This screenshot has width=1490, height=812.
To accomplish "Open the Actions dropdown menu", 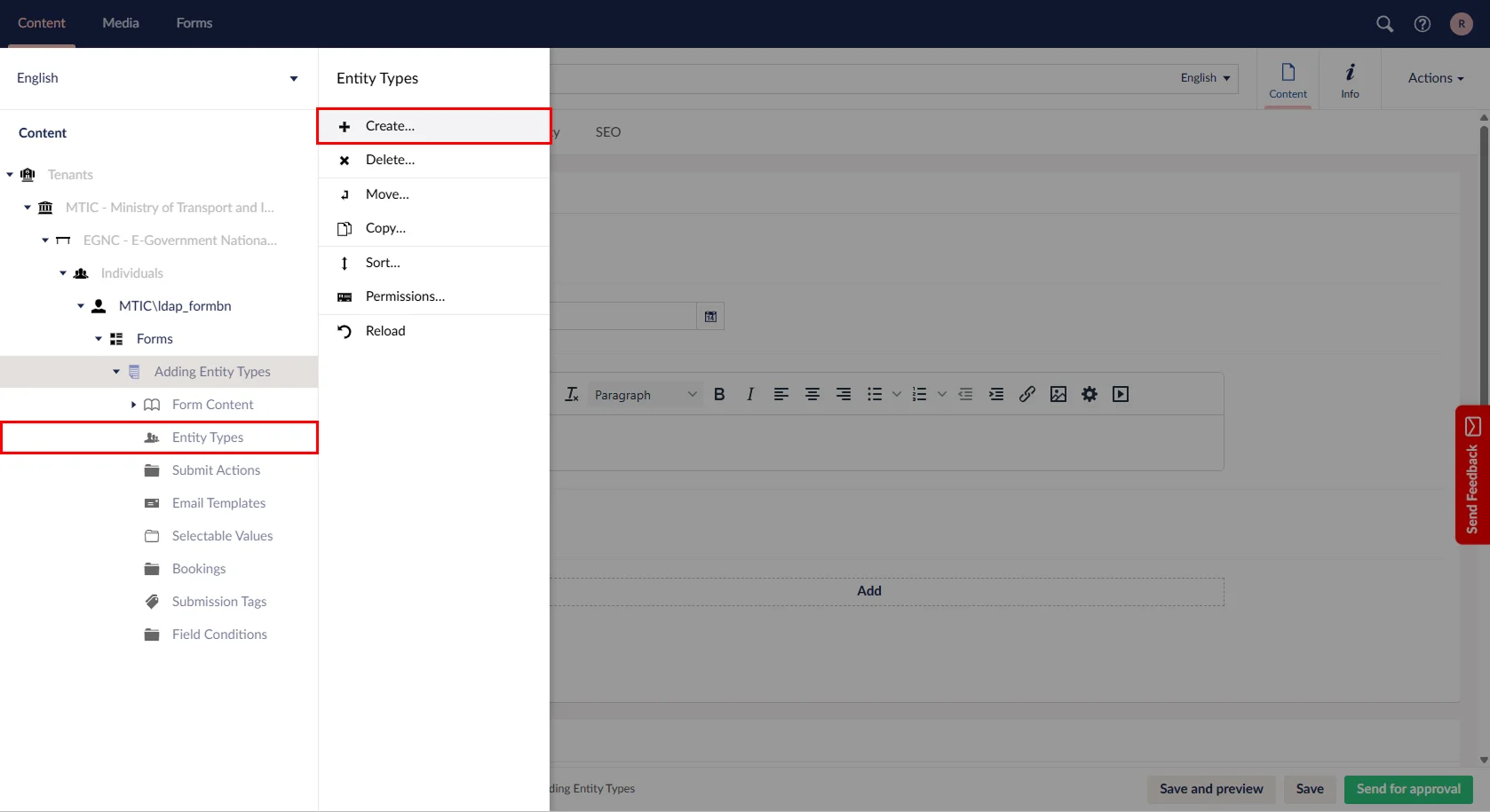I will pos(1435,78).
